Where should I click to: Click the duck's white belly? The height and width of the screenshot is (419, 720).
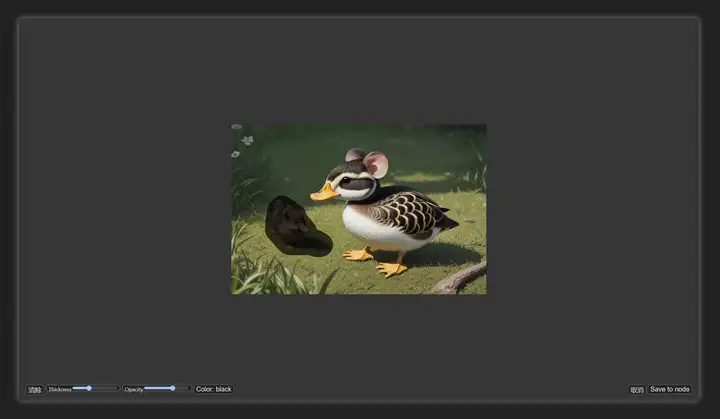tap(379, 232)
